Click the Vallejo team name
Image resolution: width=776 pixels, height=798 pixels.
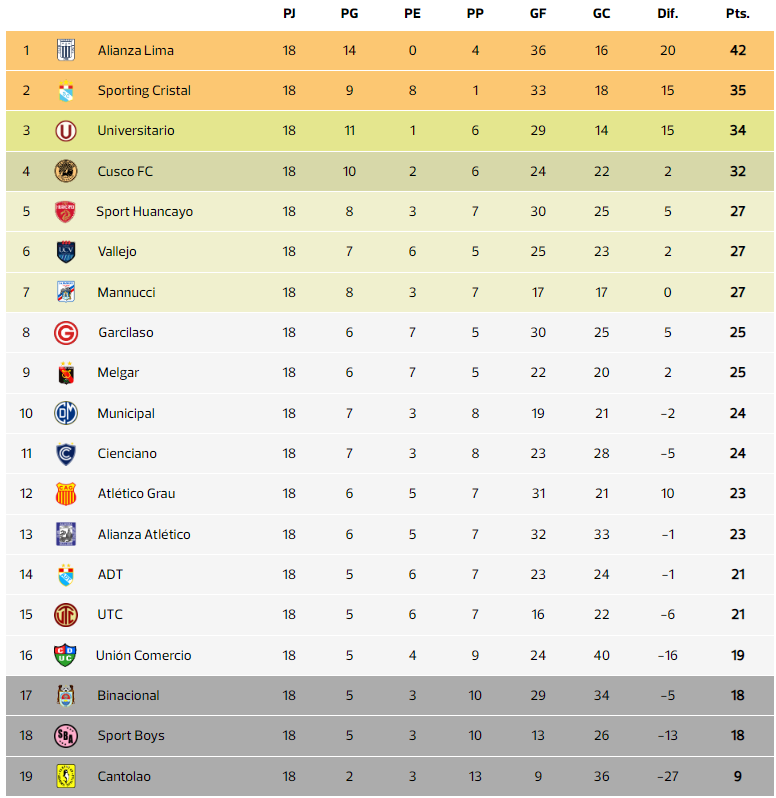(x=117, y=252)
